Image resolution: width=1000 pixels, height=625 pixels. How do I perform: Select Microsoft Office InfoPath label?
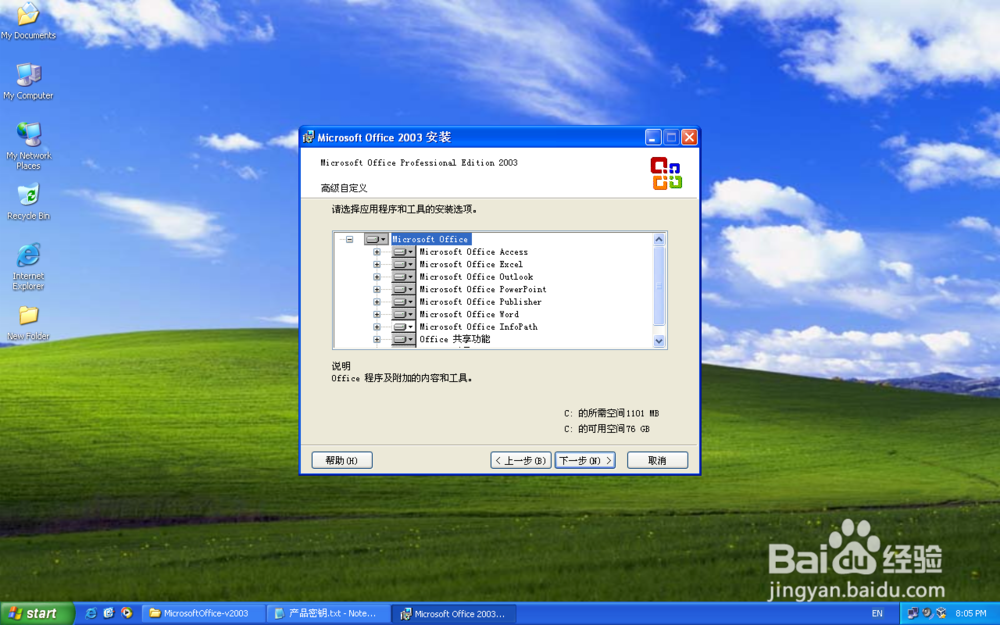tap(478, 327)
